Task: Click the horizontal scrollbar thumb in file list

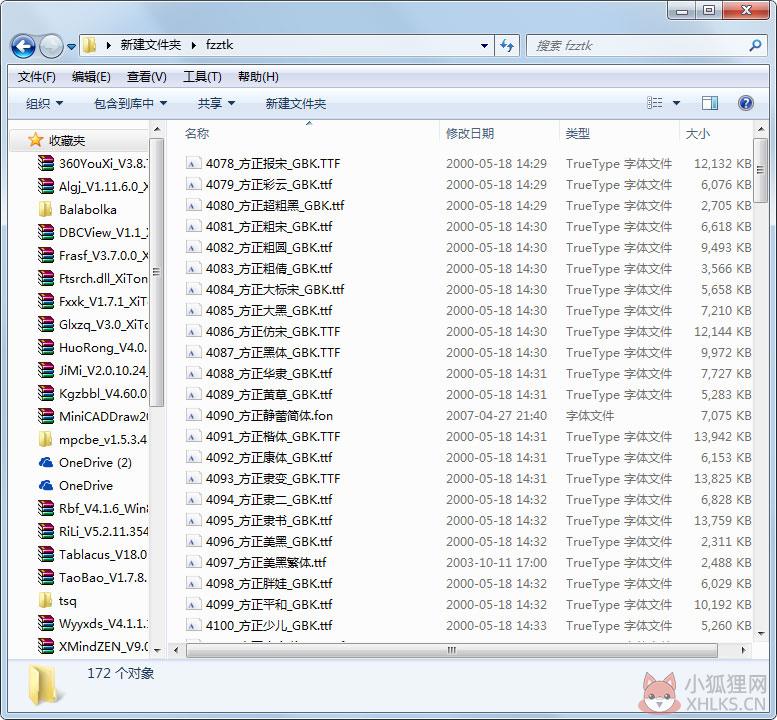Action: pyautogui.click(x=451, y=650)
